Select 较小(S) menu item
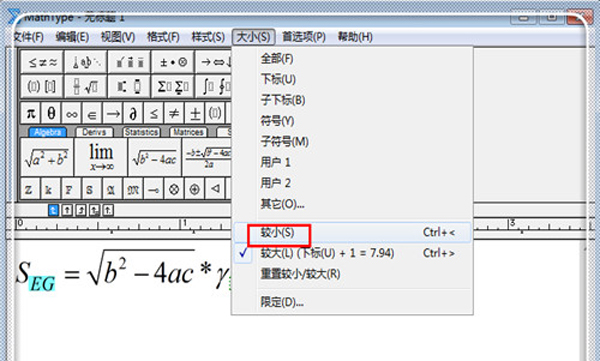The height and width of the screenshot is (361, 600). click(x=352, y=232)
